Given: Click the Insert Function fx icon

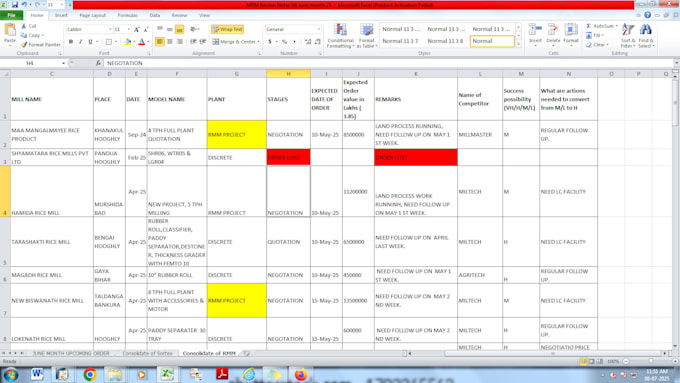Looking at the screenshot, I should tap(98, 63).
